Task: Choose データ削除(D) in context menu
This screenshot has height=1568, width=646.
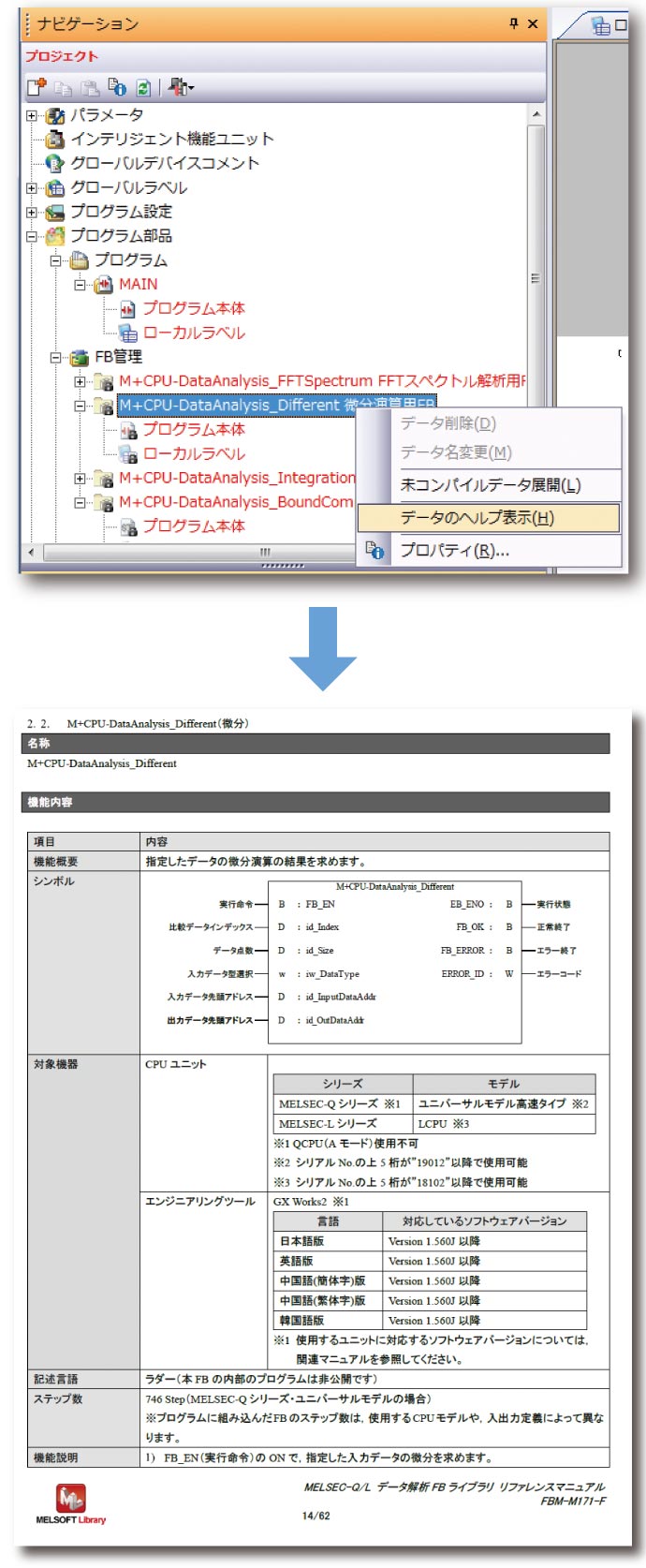Action: [489, 423]
